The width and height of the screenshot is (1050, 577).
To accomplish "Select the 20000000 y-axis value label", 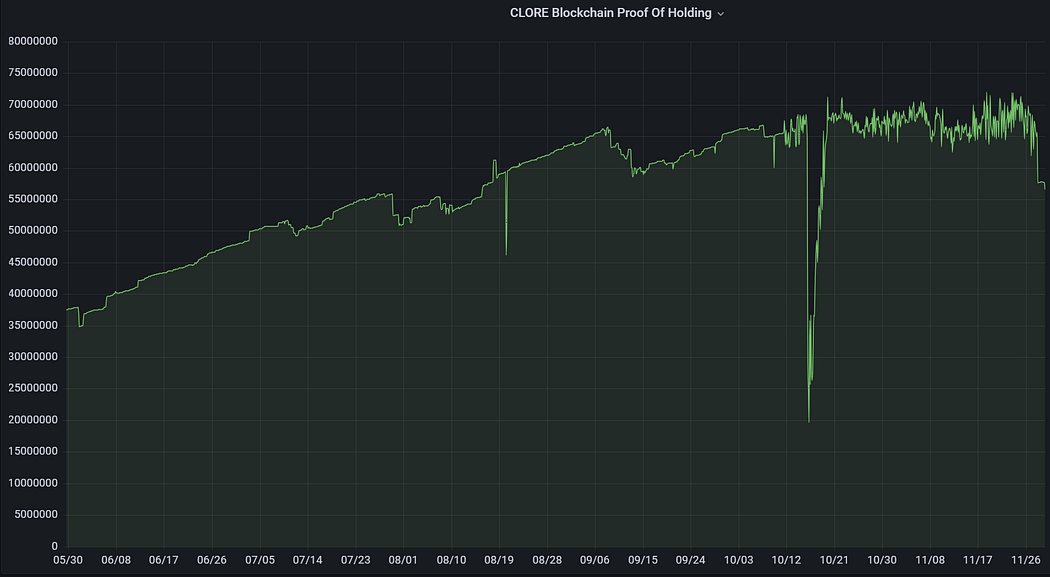I will (x=33, y=420).
